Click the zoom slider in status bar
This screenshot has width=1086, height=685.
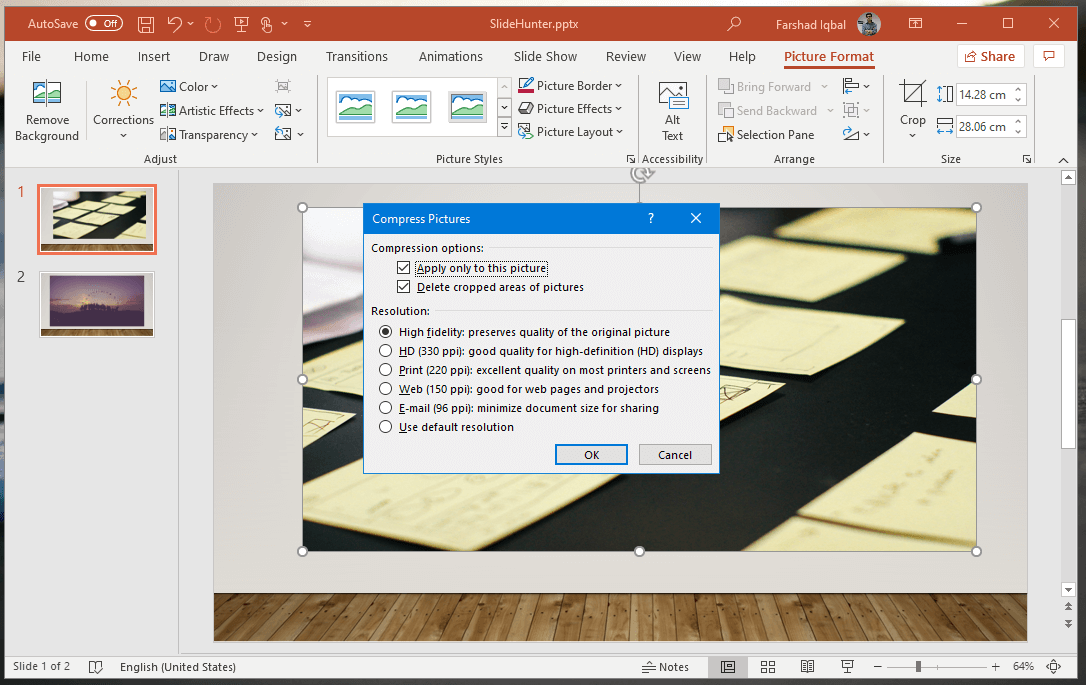tap(919, 667)
